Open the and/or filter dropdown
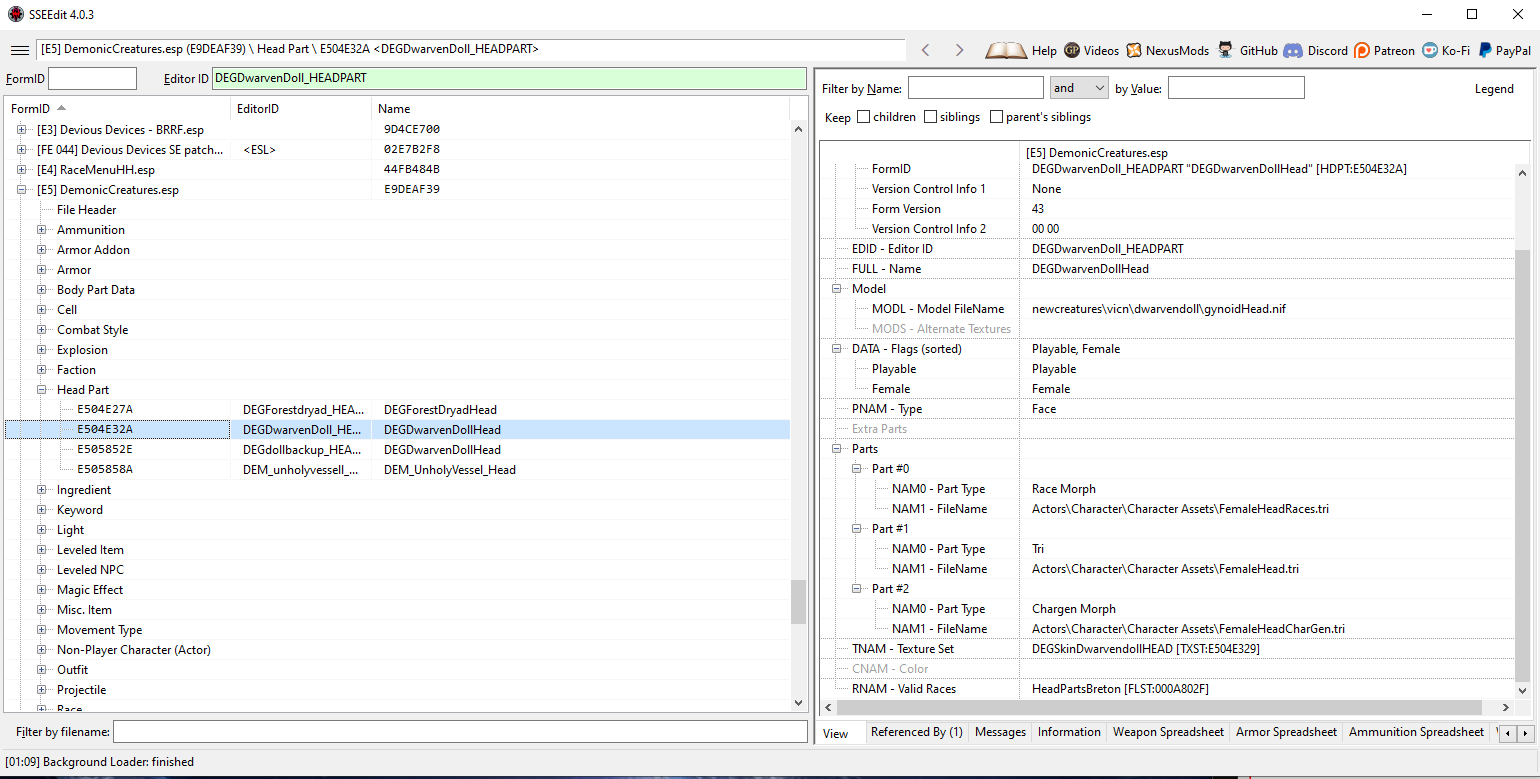The height and width of the screenshot is (779, 1540). [x=1079, y=88]
